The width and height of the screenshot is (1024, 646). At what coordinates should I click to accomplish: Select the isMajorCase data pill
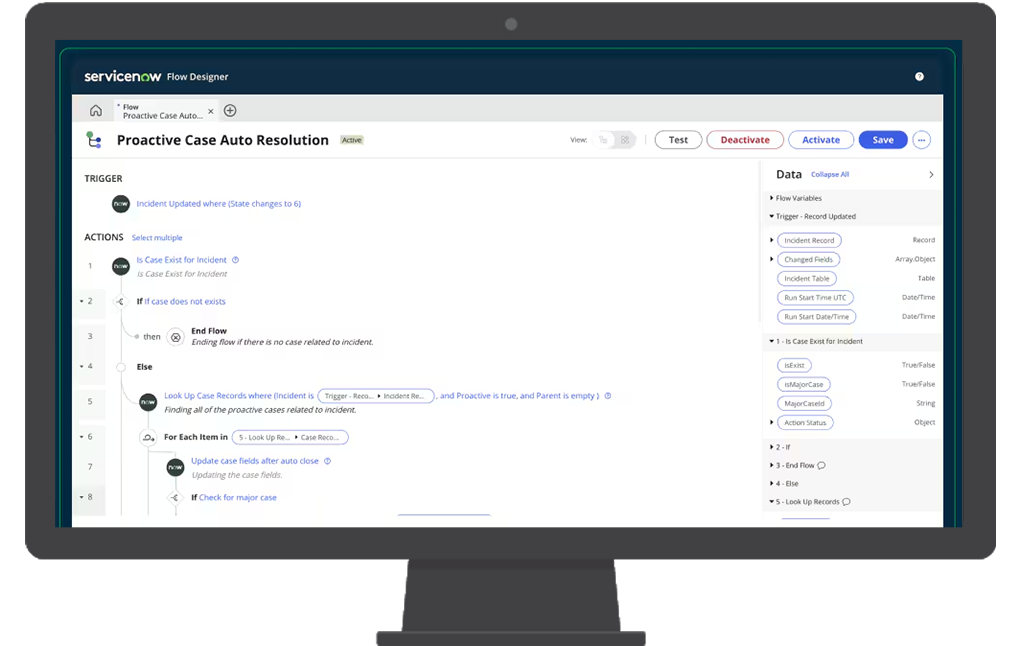(803, 385)
